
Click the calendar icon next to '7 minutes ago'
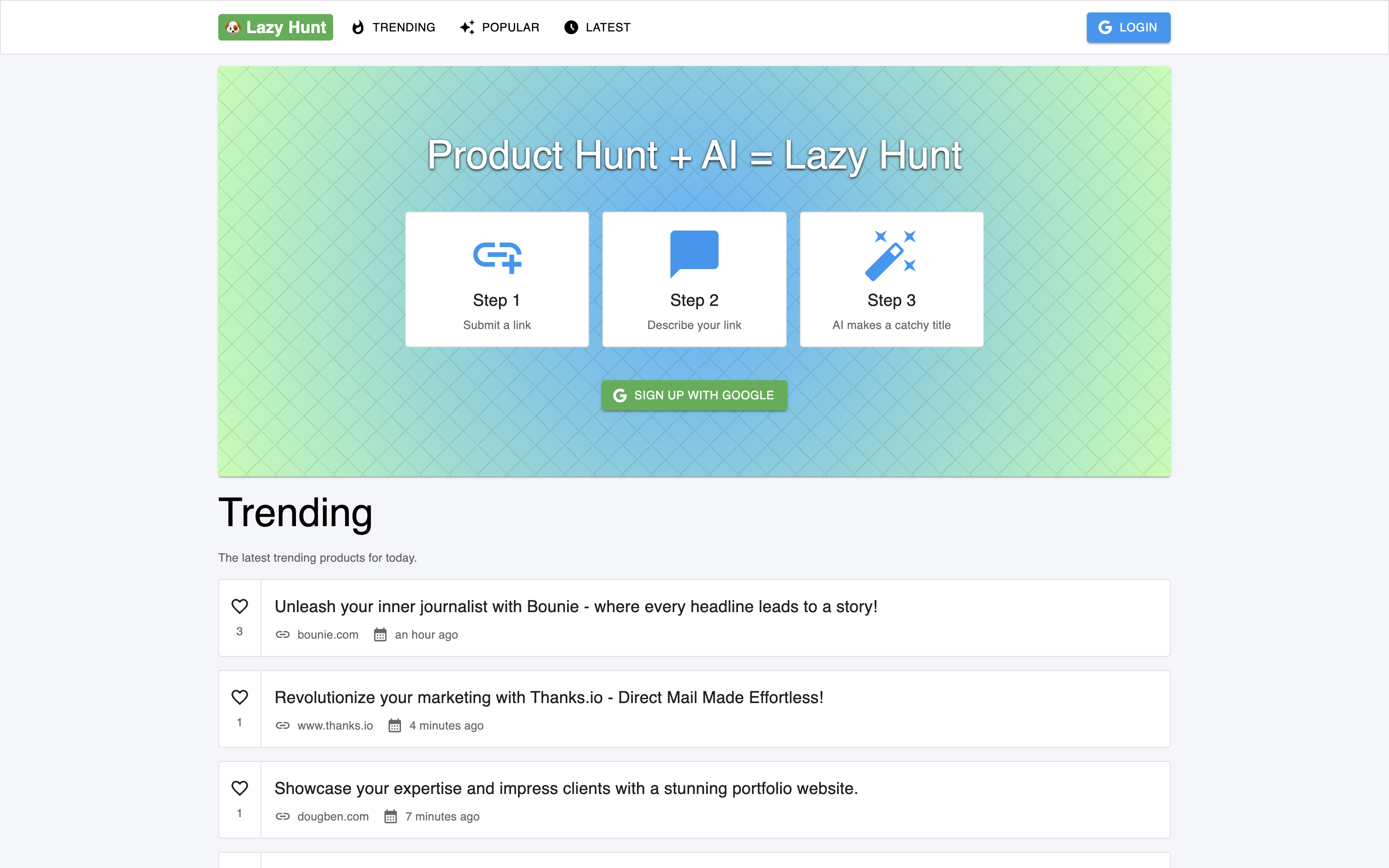pyautogui.click(x=391, y=816)
